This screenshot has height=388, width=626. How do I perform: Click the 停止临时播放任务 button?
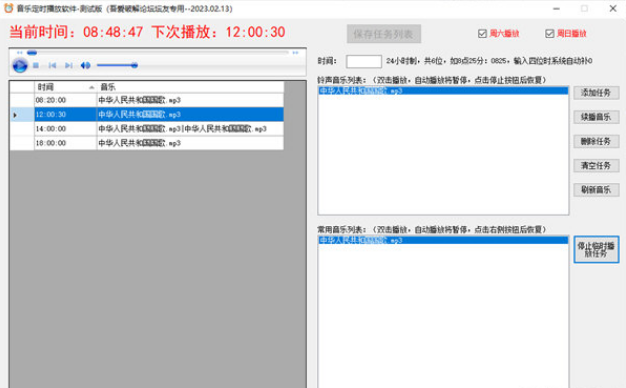coord(596,249)
